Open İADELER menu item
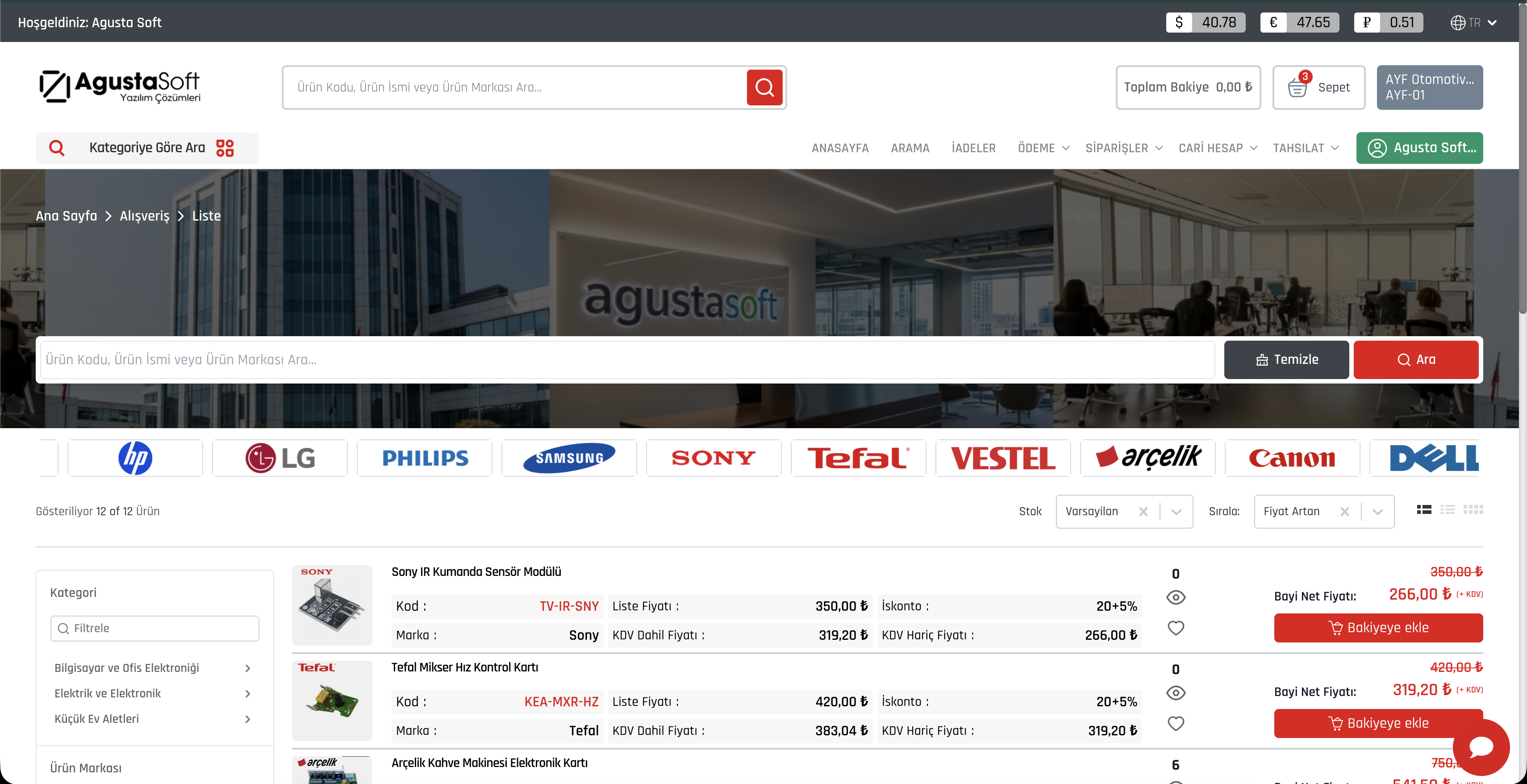 [973, 148]
